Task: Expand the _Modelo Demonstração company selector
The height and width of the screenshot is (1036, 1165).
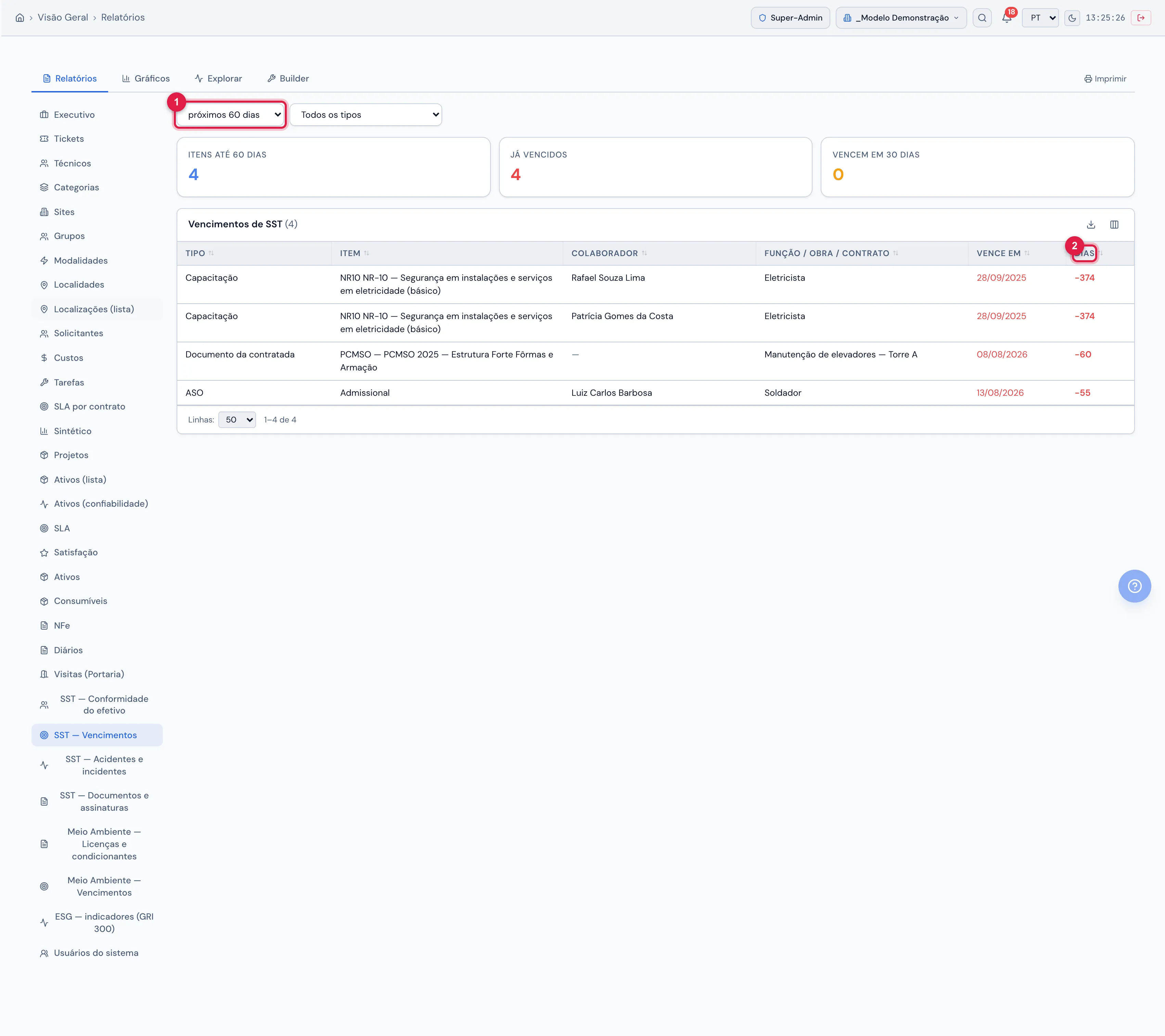Action: 901,18
